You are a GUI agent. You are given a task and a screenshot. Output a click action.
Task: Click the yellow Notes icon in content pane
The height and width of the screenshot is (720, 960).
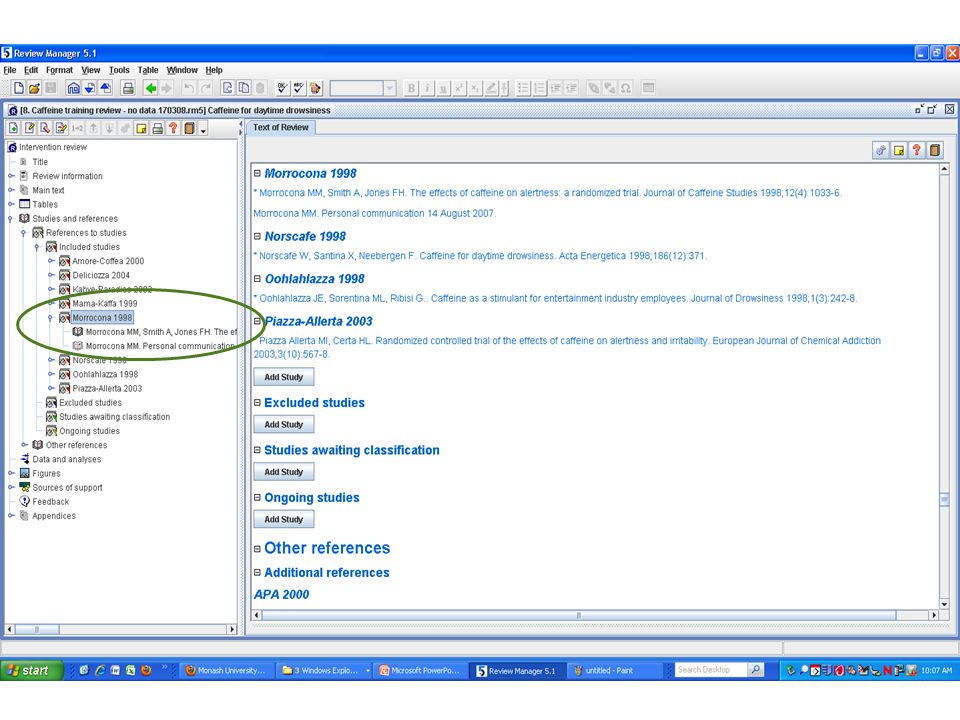pyautogui.click(x=899, y=150)
